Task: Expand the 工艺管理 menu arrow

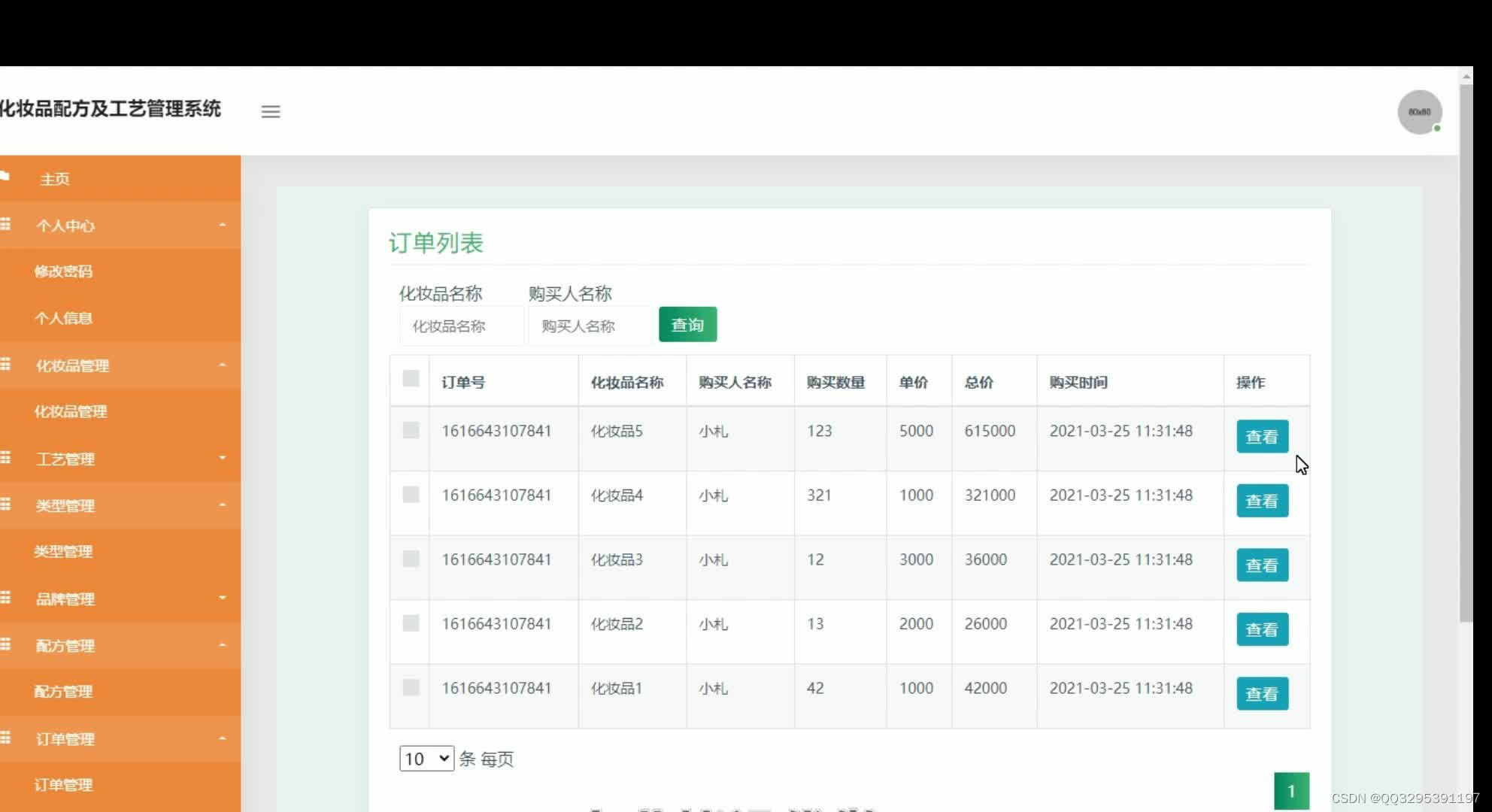Action: pyautogui.click(x=223, y=458)
